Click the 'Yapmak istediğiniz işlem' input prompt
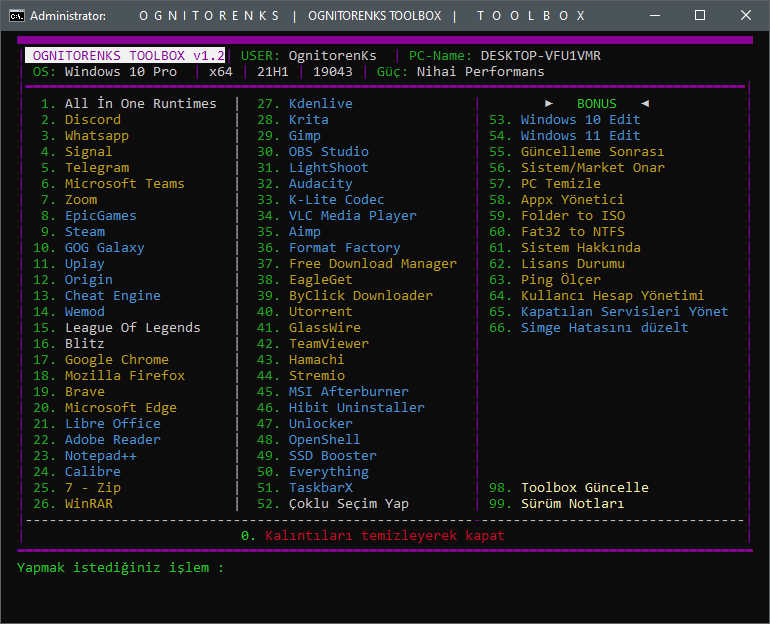 [x=120, y=568]
